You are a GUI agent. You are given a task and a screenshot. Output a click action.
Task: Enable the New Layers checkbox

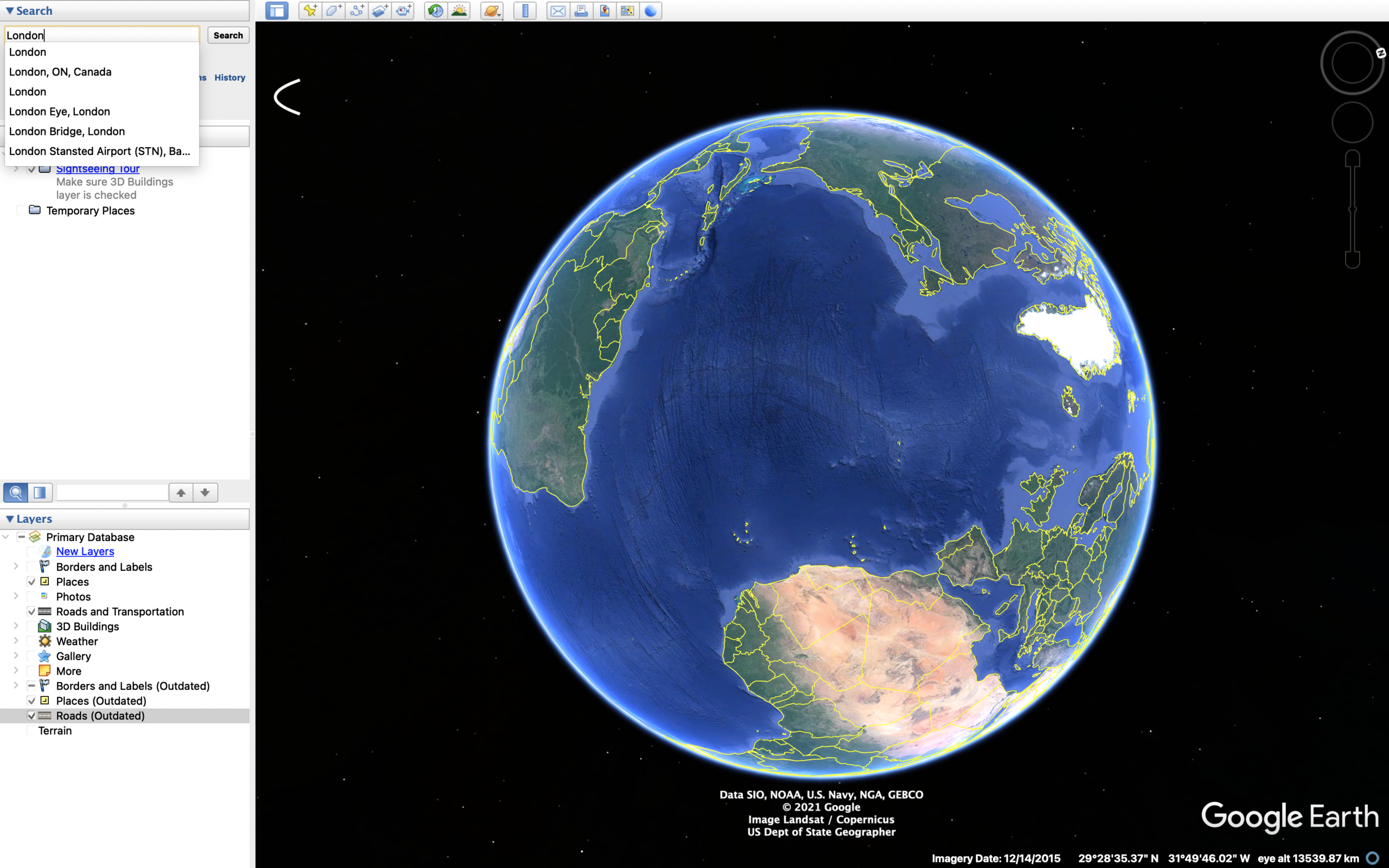[32, 551]
